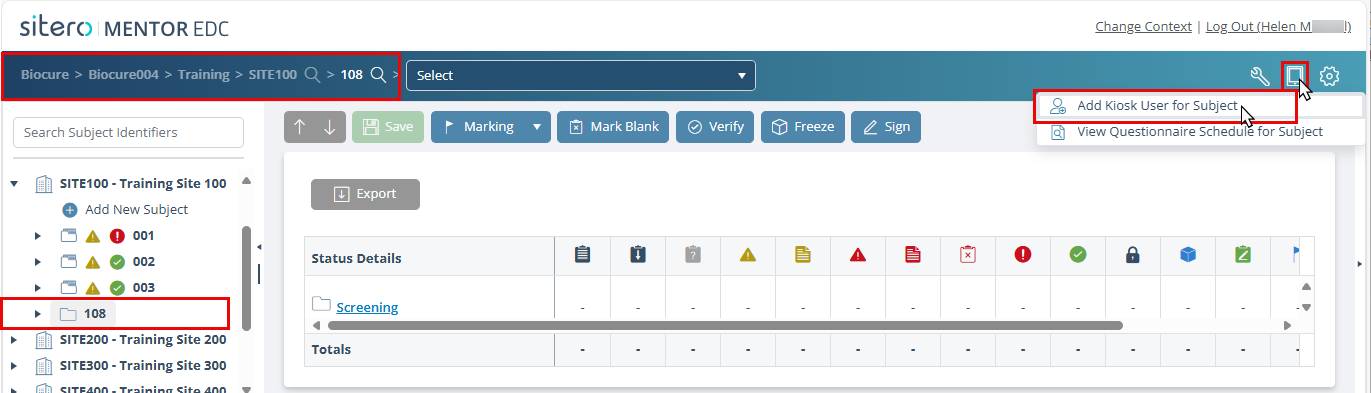Open the settings gear icon

pyautogui.click(x=1329, y=76)
